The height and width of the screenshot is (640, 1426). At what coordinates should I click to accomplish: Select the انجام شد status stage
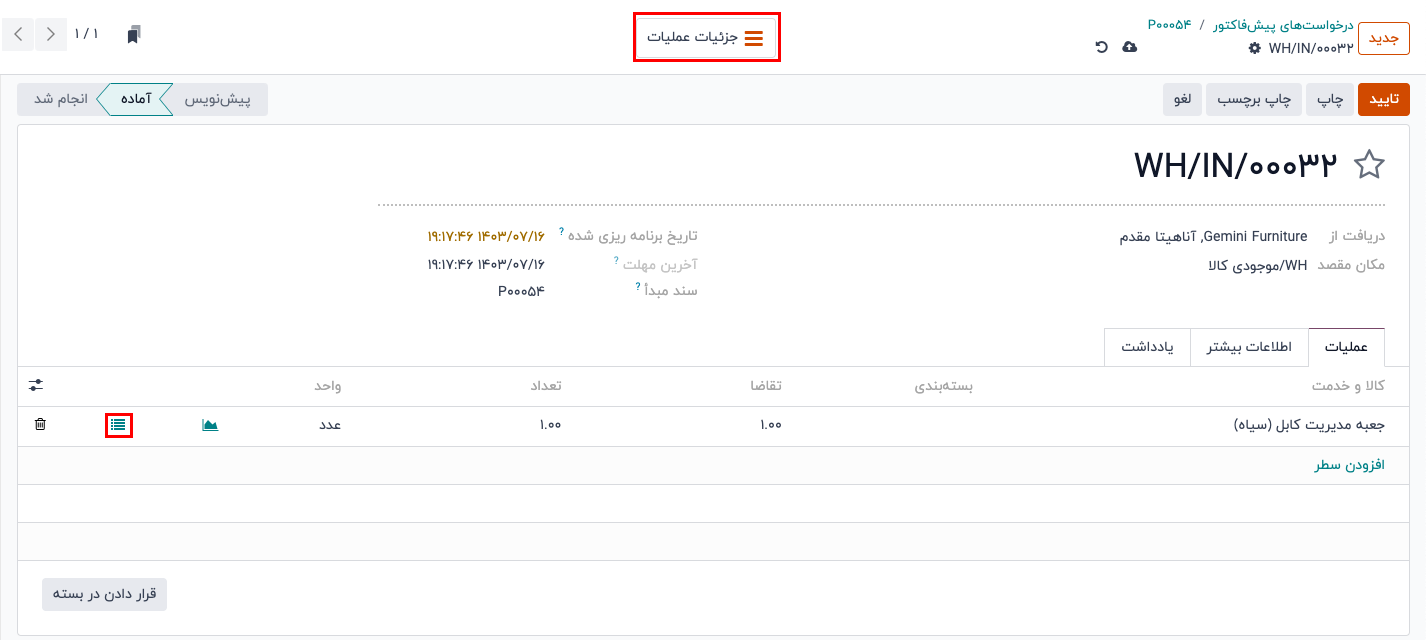point(61,100)
